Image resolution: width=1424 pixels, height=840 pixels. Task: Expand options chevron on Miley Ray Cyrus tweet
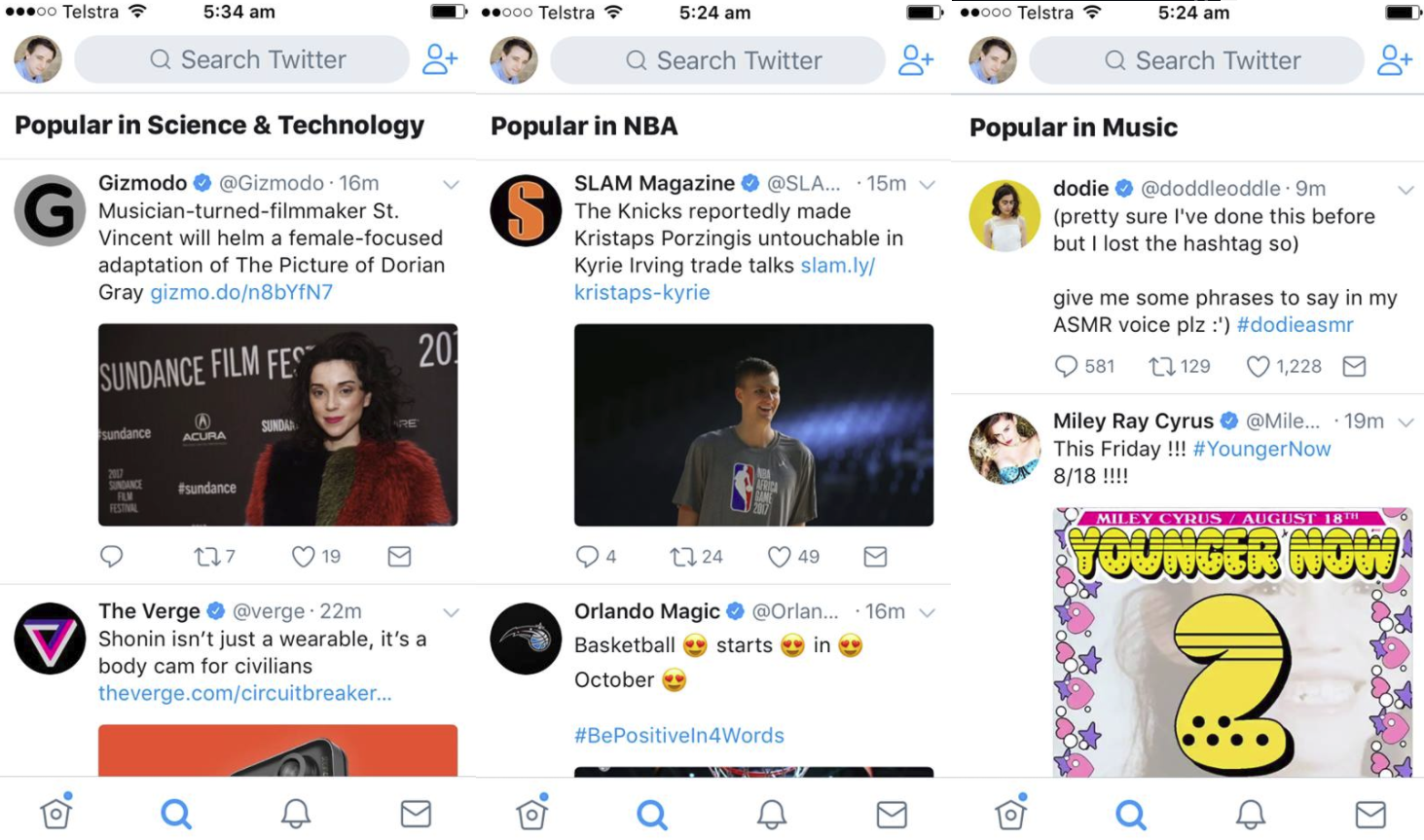[1406, 422]
